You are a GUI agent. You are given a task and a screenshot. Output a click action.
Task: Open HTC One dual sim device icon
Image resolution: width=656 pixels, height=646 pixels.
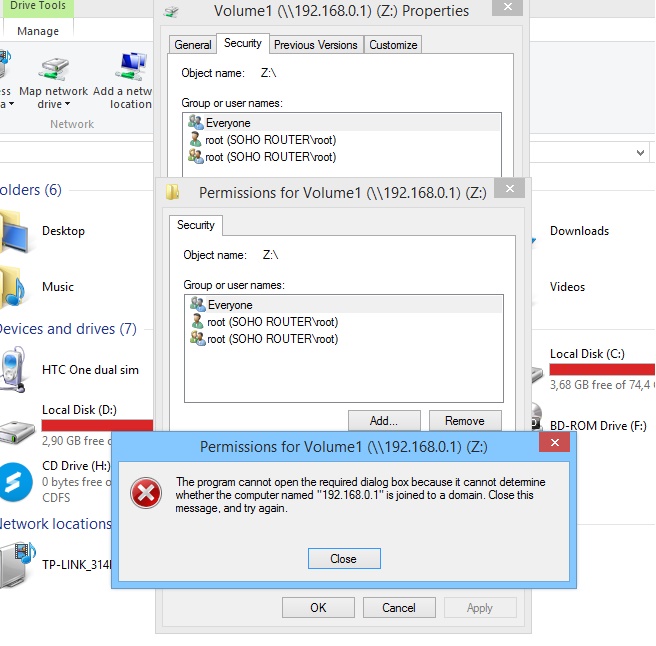coord(14,369)
